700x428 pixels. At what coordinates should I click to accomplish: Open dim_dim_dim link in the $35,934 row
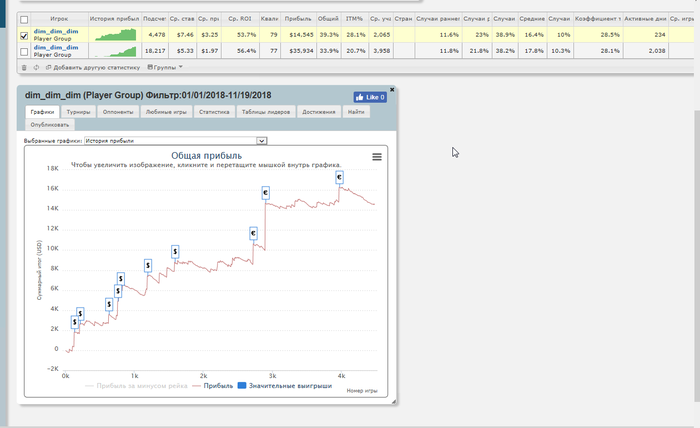tap(56, 47)
